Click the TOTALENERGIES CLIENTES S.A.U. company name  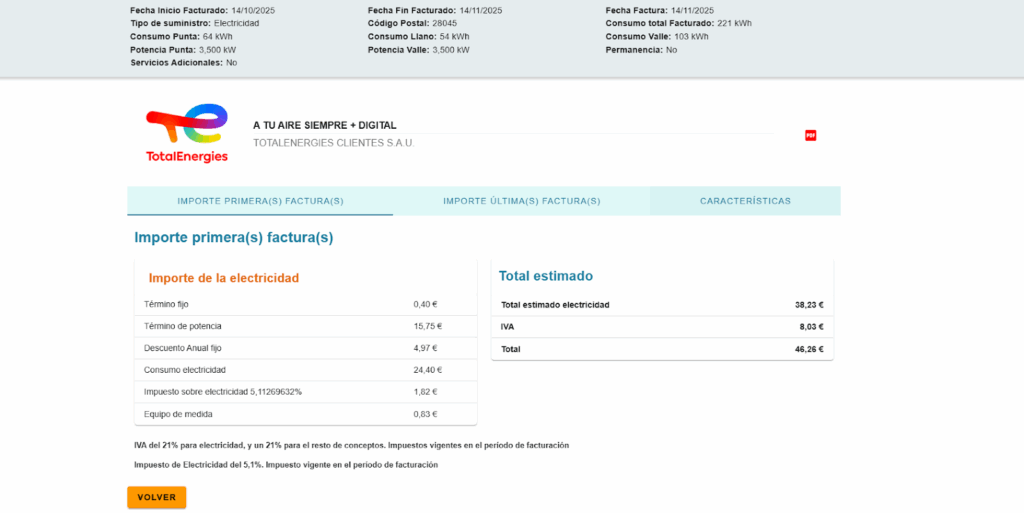tap(333, 143)
